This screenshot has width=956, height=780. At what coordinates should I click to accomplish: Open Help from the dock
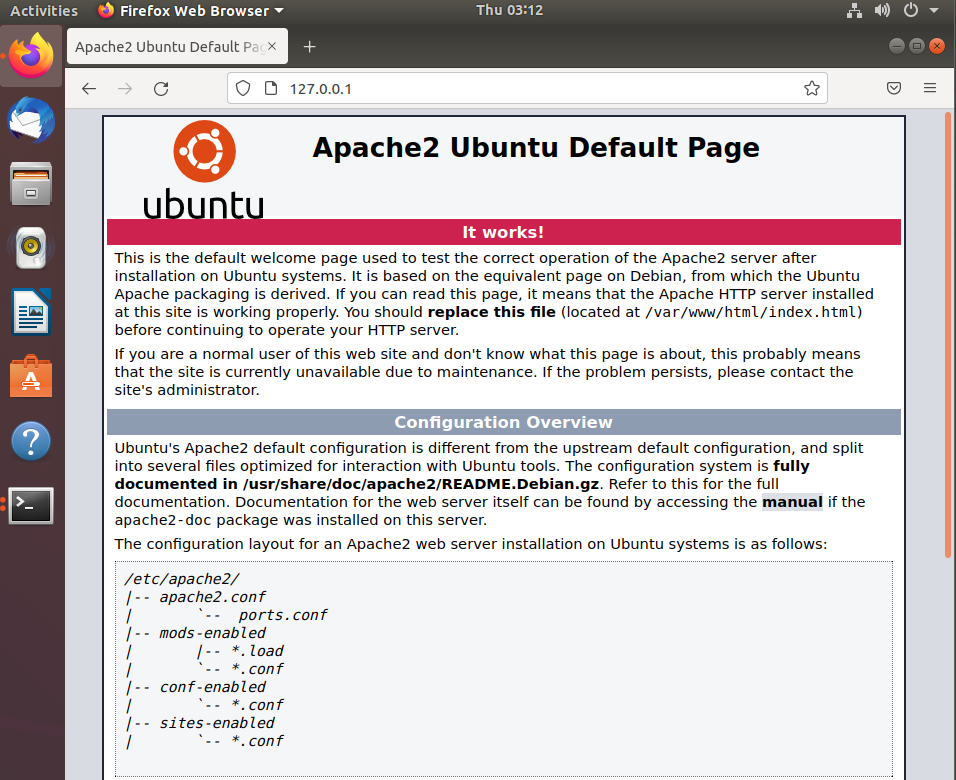click(x=31, y=441)
